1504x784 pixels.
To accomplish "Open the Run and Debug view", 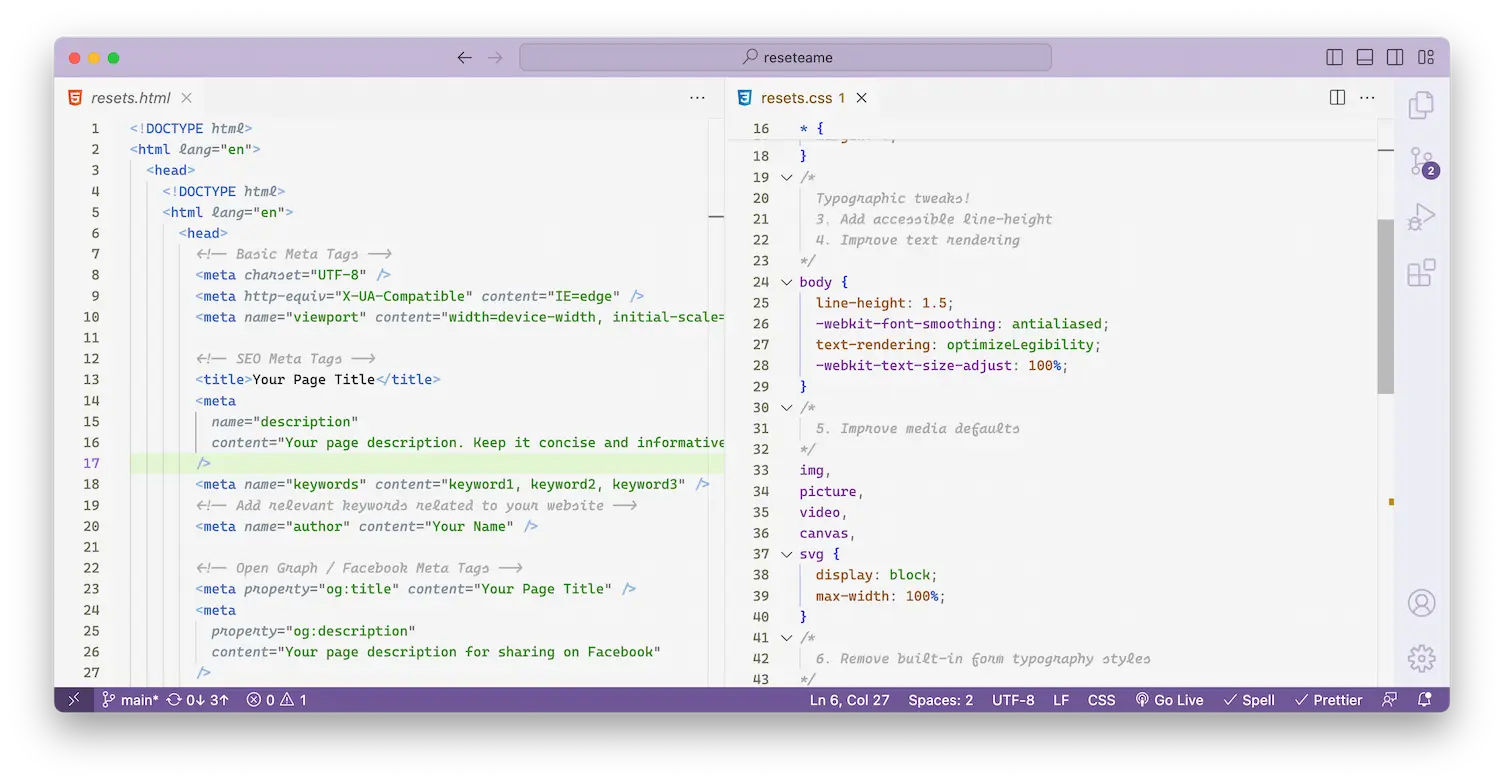I will click(x=1422, y=217).
